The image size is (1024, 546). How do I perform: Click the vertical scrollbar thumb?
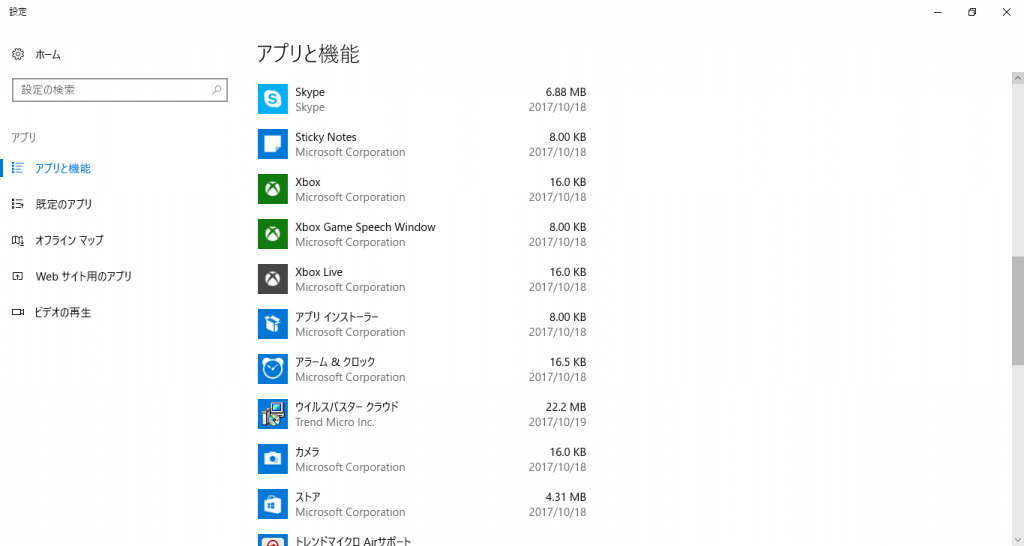[x=1017, y=312]
